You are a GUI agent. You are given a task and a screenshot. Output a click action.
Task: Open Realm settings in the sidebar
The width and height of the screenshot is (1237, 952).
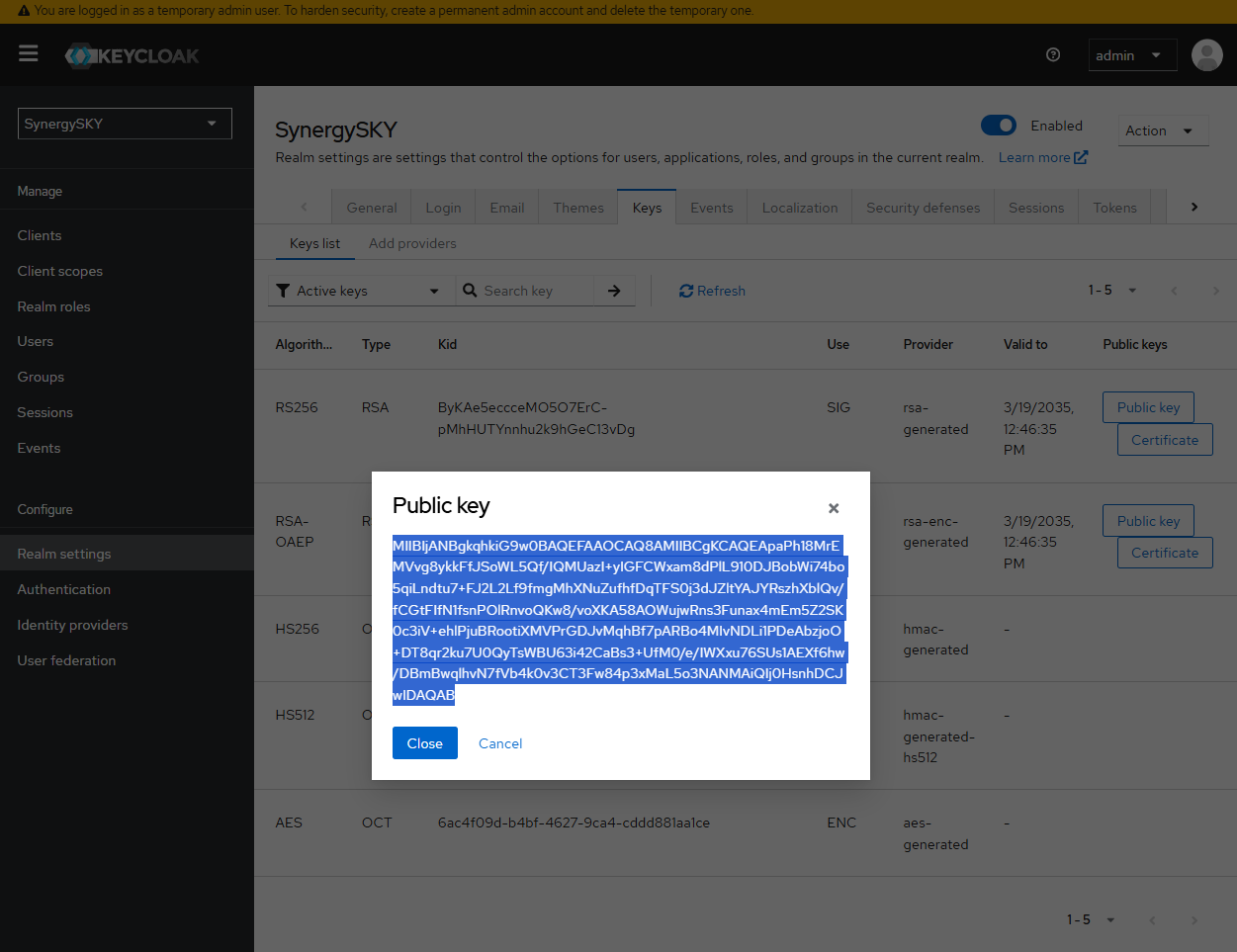point(127,554)
